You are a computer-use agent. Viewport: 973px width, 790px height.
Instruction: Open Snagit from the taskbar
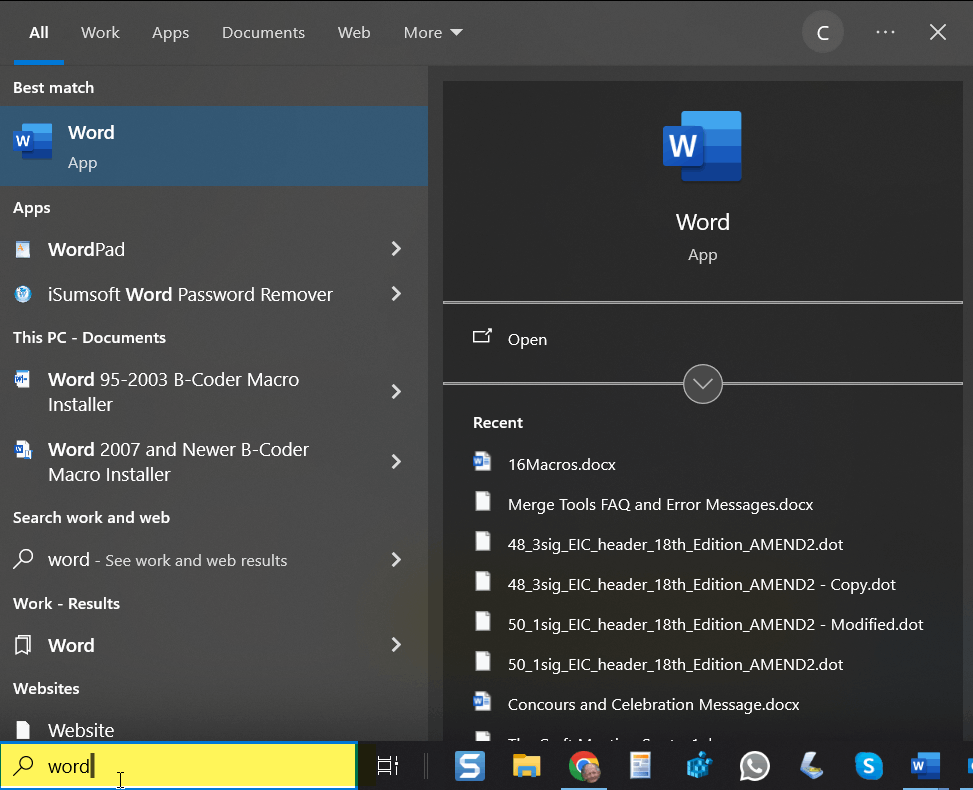pos(470,766)
